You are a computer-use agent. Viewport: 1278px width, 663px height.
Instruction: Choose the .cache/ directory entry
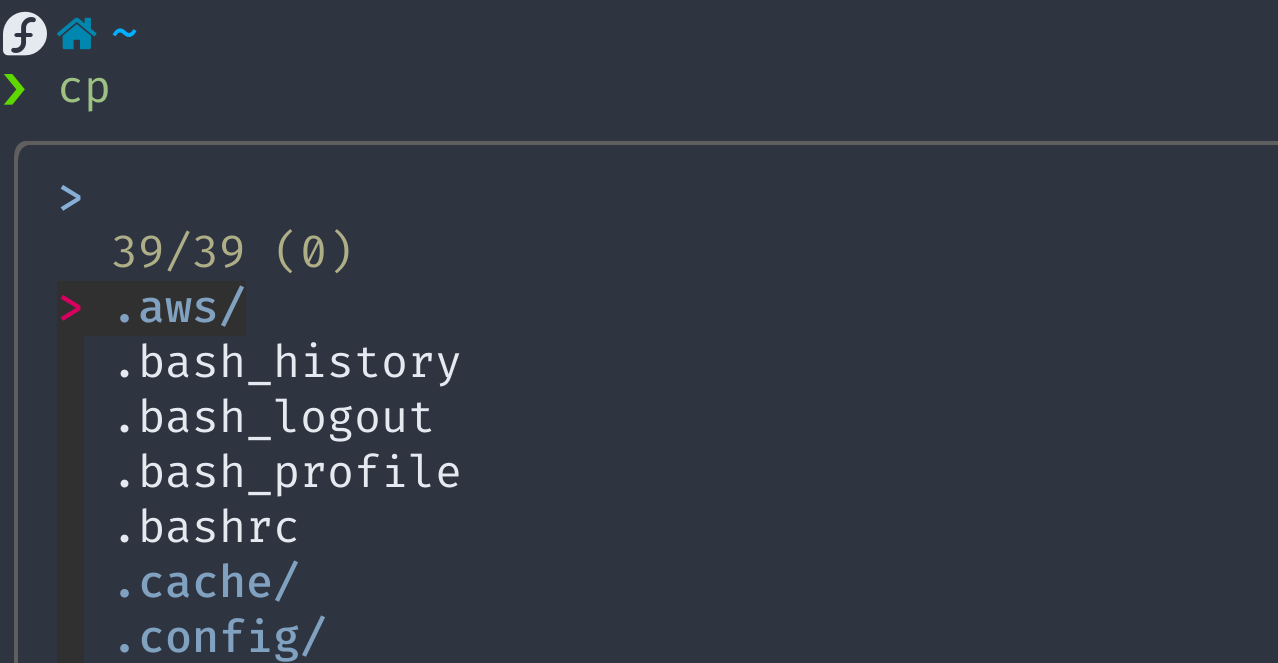tap(206, 582)
